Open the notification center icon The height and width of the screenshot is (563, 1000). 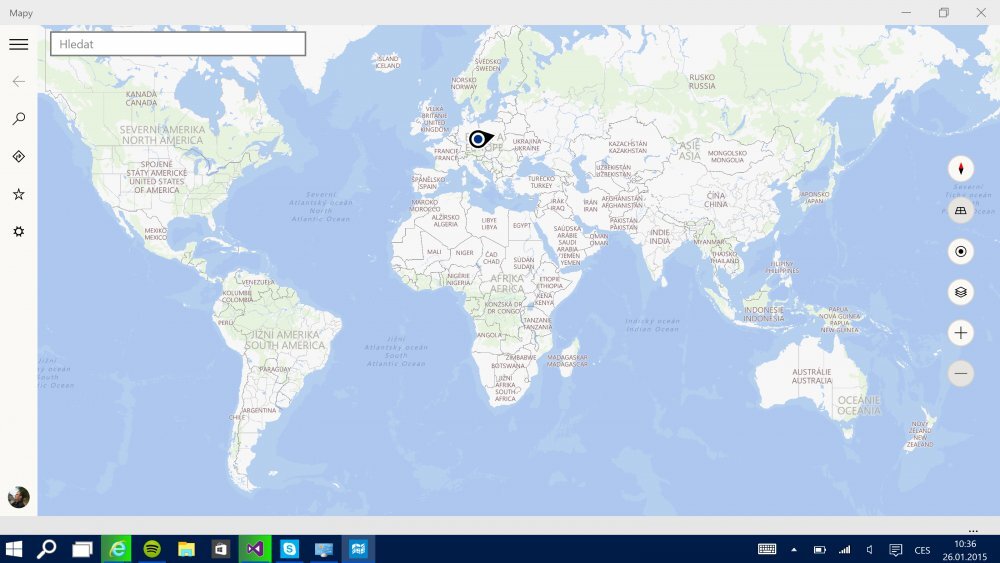(895, 550)
